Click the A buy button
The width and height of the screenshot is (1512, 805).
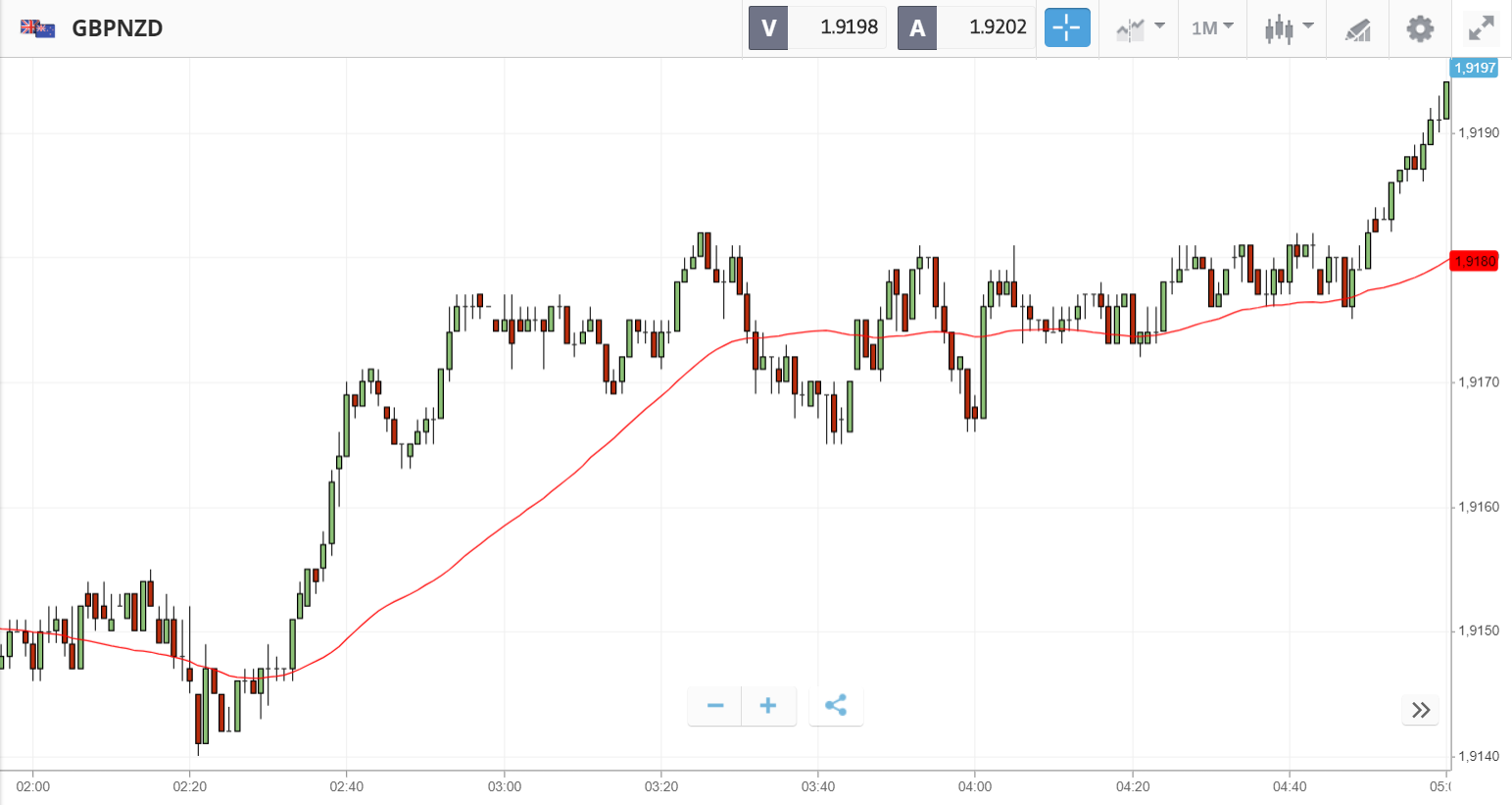click(917, 27)
